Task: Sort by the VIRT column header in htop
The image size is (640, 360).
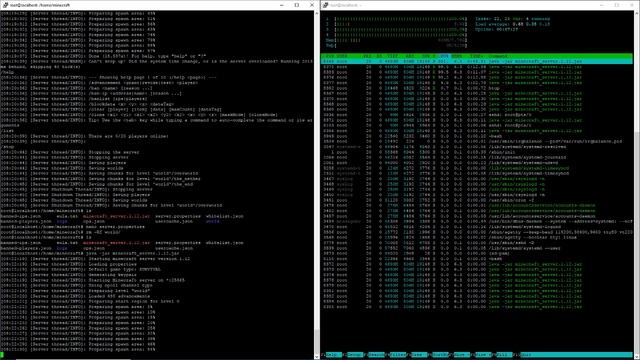Action: [x=392, y=56]
